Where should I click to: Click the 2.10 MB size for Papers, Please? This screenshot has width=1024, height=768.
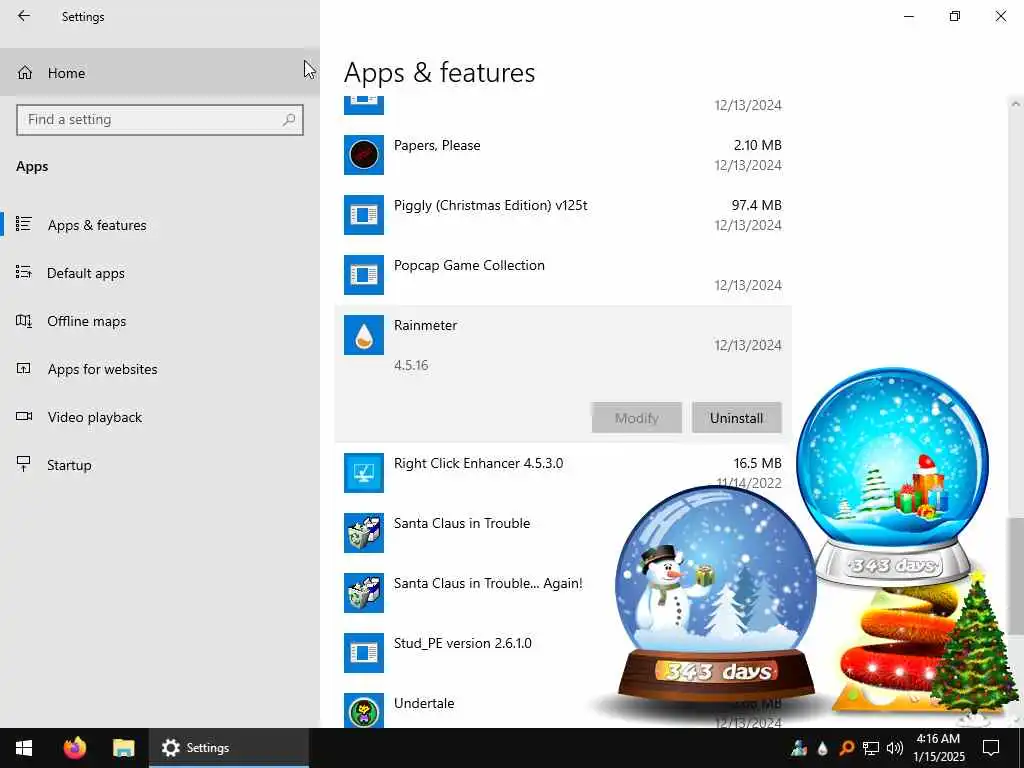(x=758, y=145)
